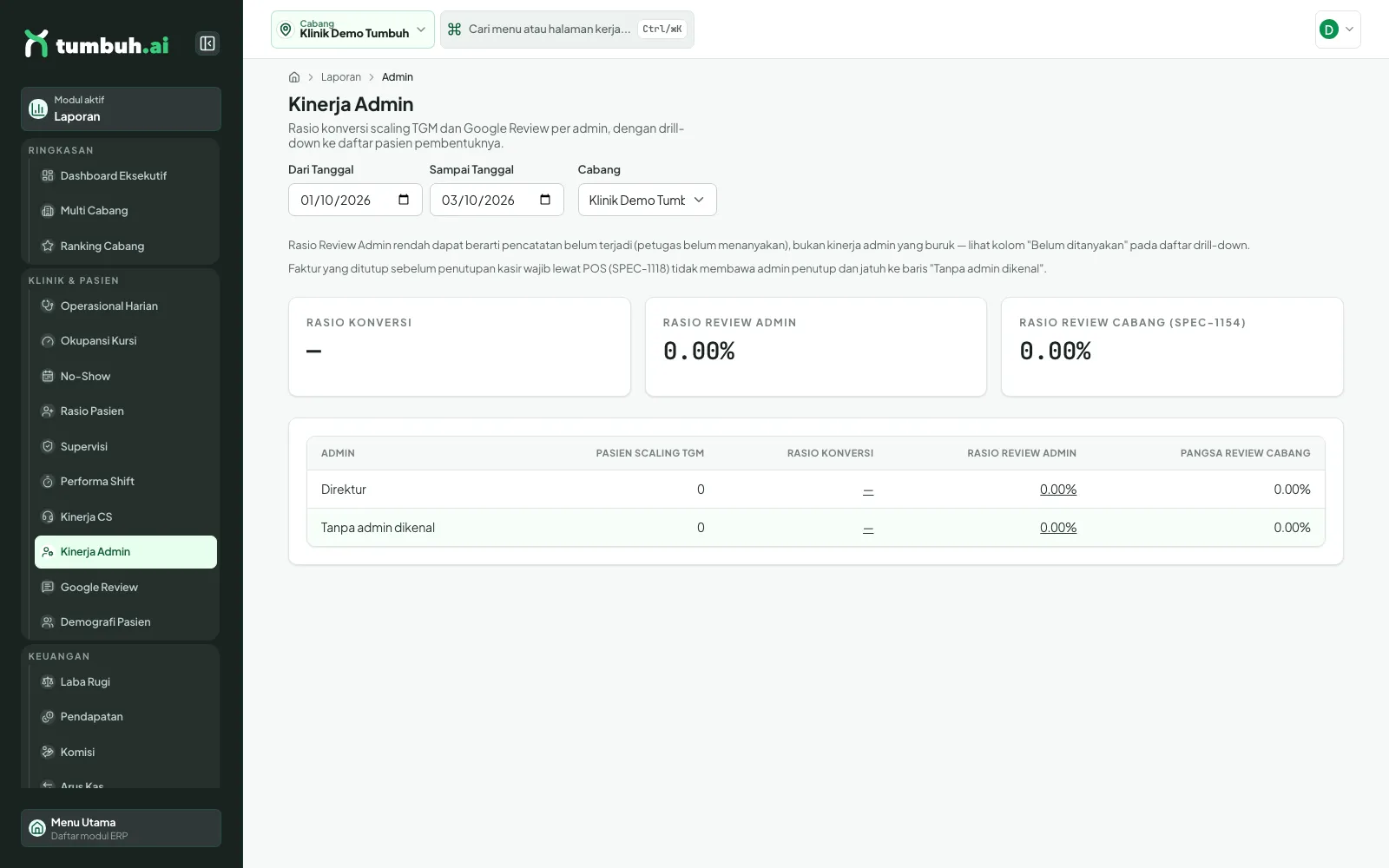
Task: Open Pendapatan report
Action: click(126, 717)
